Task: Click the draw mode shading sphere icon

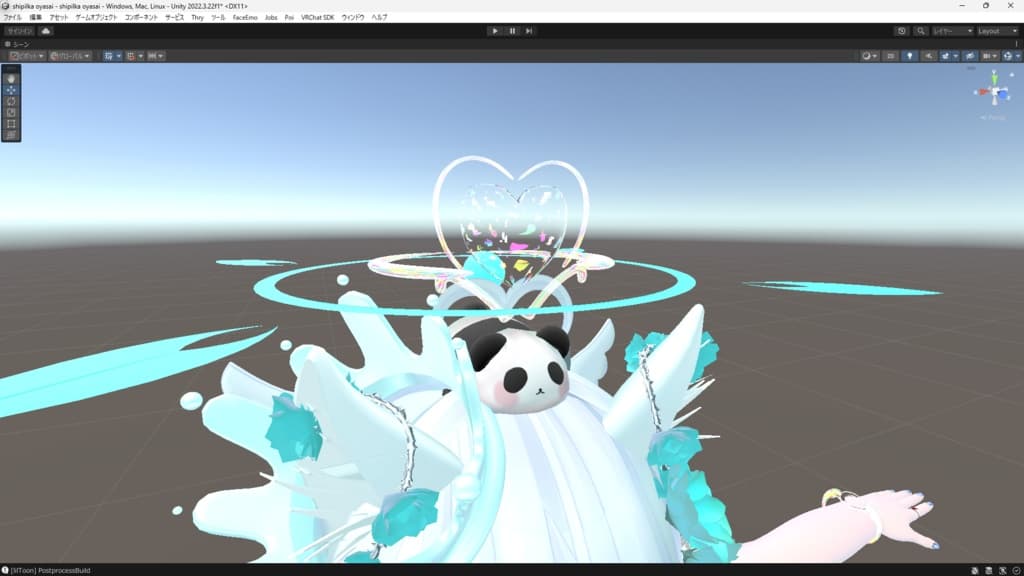Action: (866, 56)
